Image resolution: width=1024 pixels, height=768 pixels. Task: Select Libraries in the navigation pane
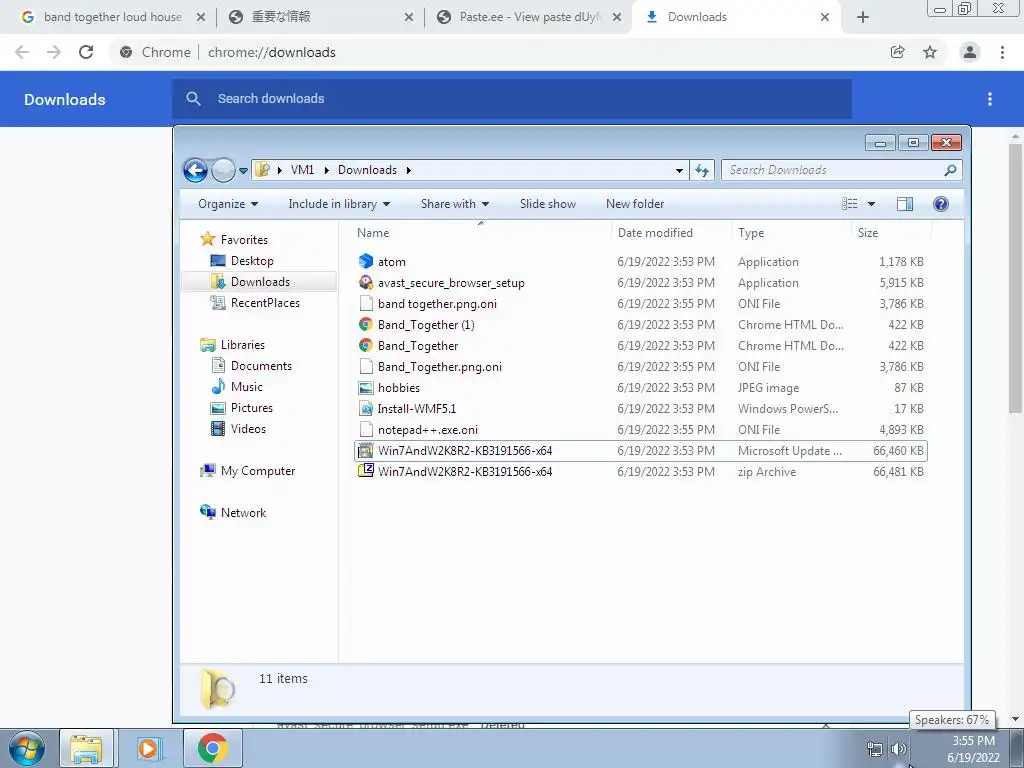(242, 345)
